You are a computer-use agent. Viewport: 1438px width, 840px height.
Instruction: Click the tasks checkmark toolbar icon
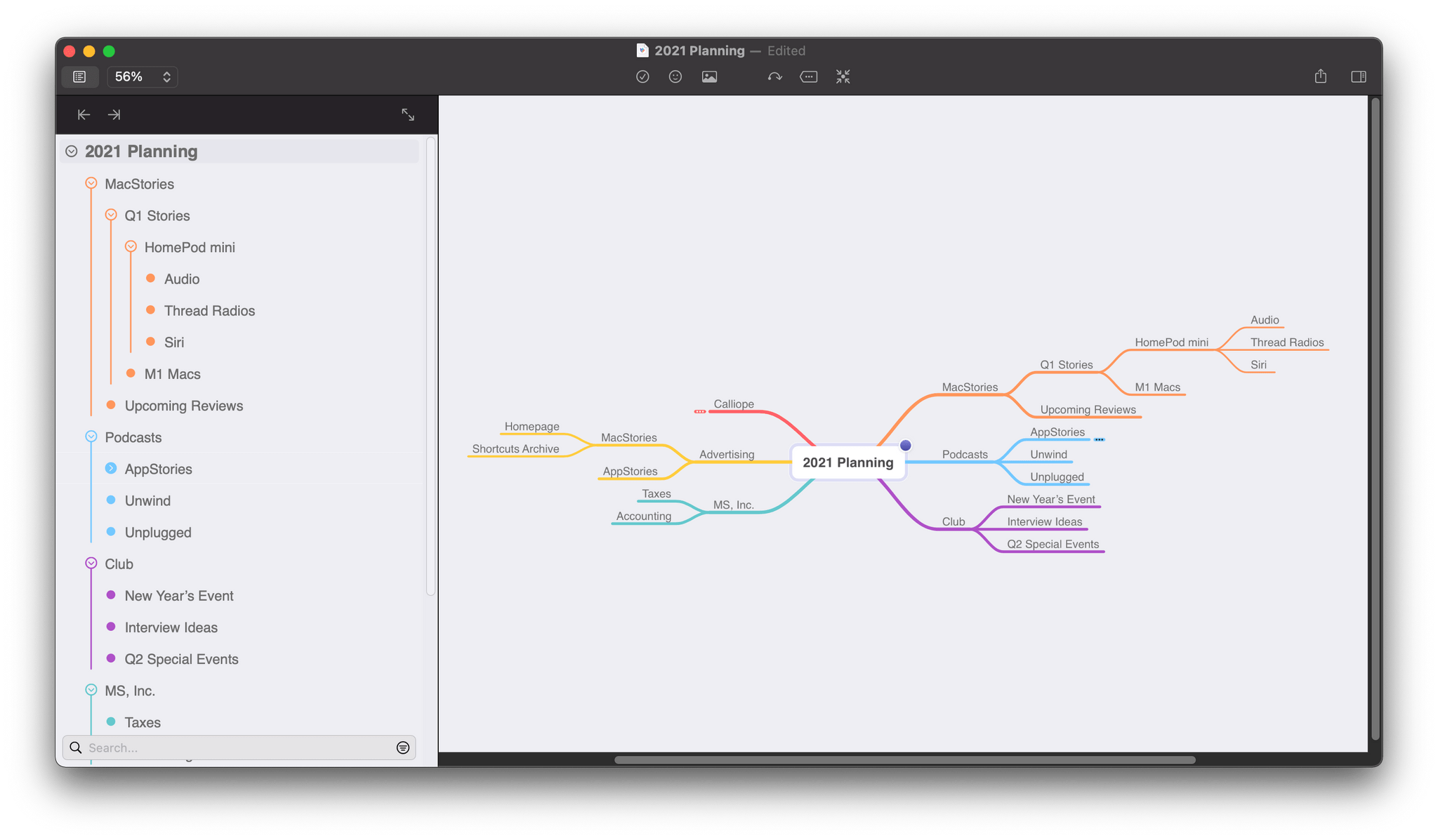click(x=642, y=76)
